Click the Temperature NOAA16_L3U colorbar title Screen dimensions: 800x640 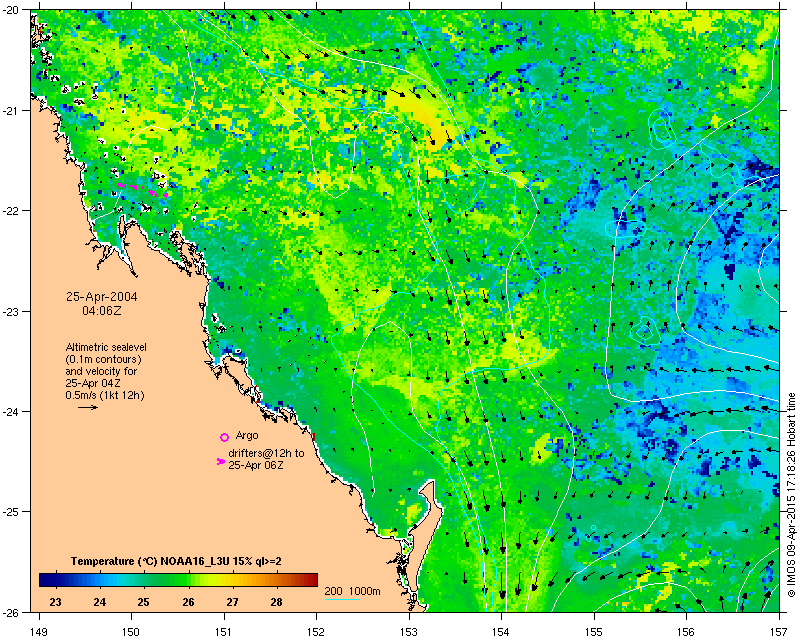(x=176, y=561)
